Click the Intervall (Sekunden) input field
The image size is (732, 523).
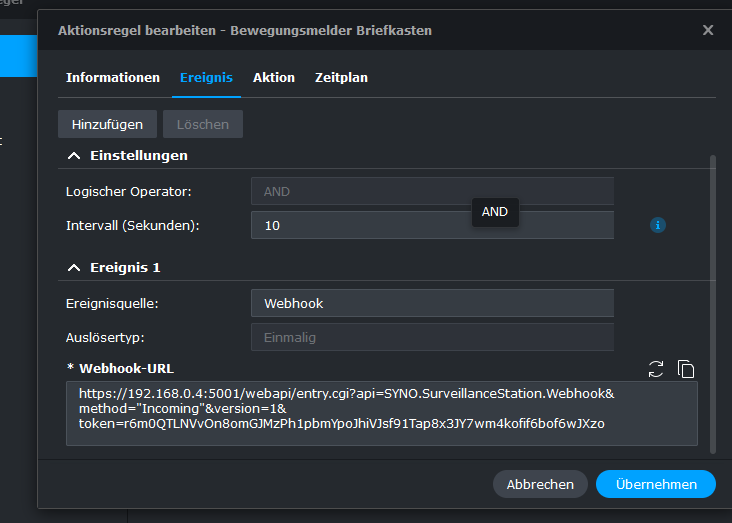(432, 225)
